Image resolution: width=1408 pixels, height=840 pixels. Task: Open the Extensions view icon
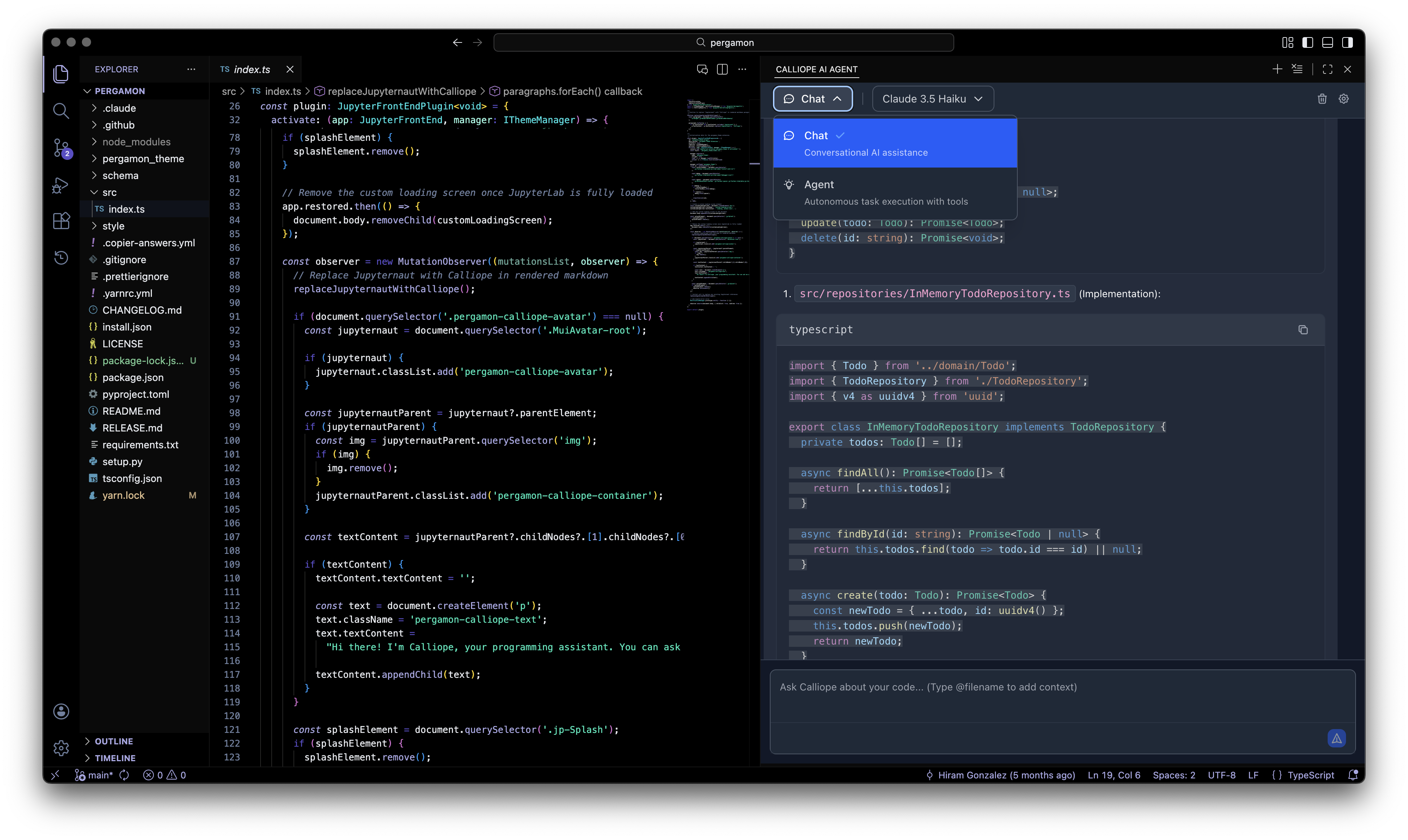(61, 221)
